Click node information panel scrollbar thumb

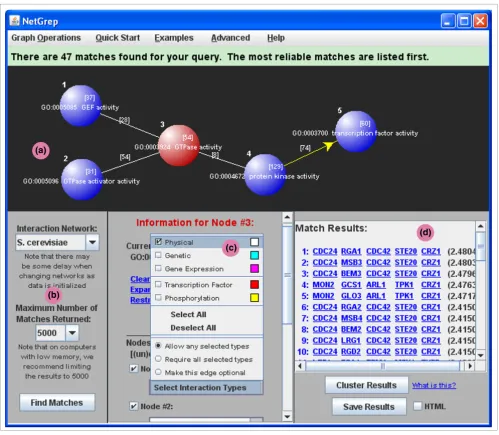(287, 275)
